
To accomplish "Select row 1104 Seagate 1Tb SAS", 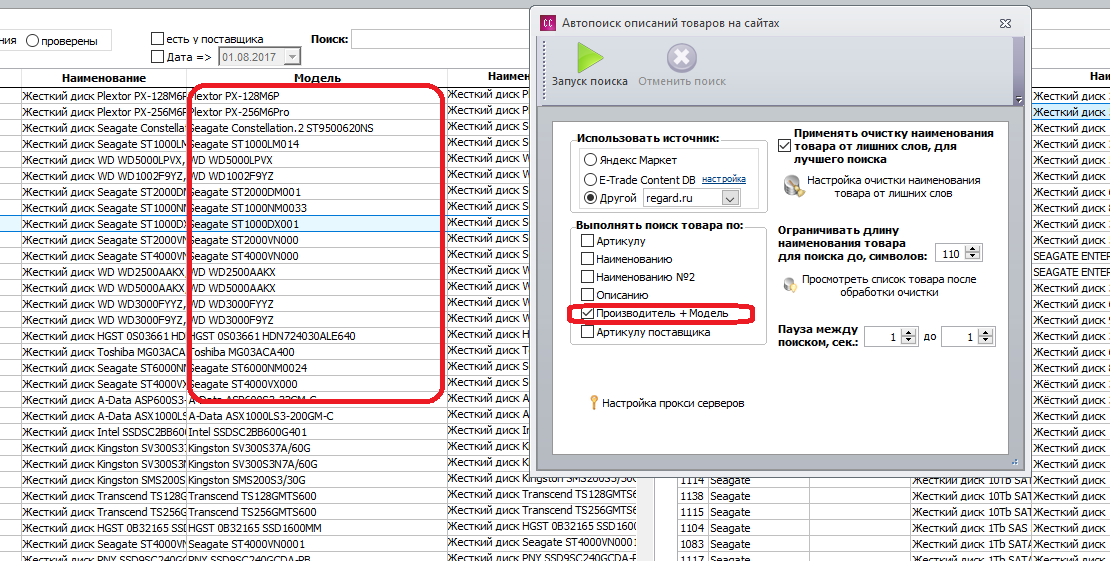I will click(893, 528).
